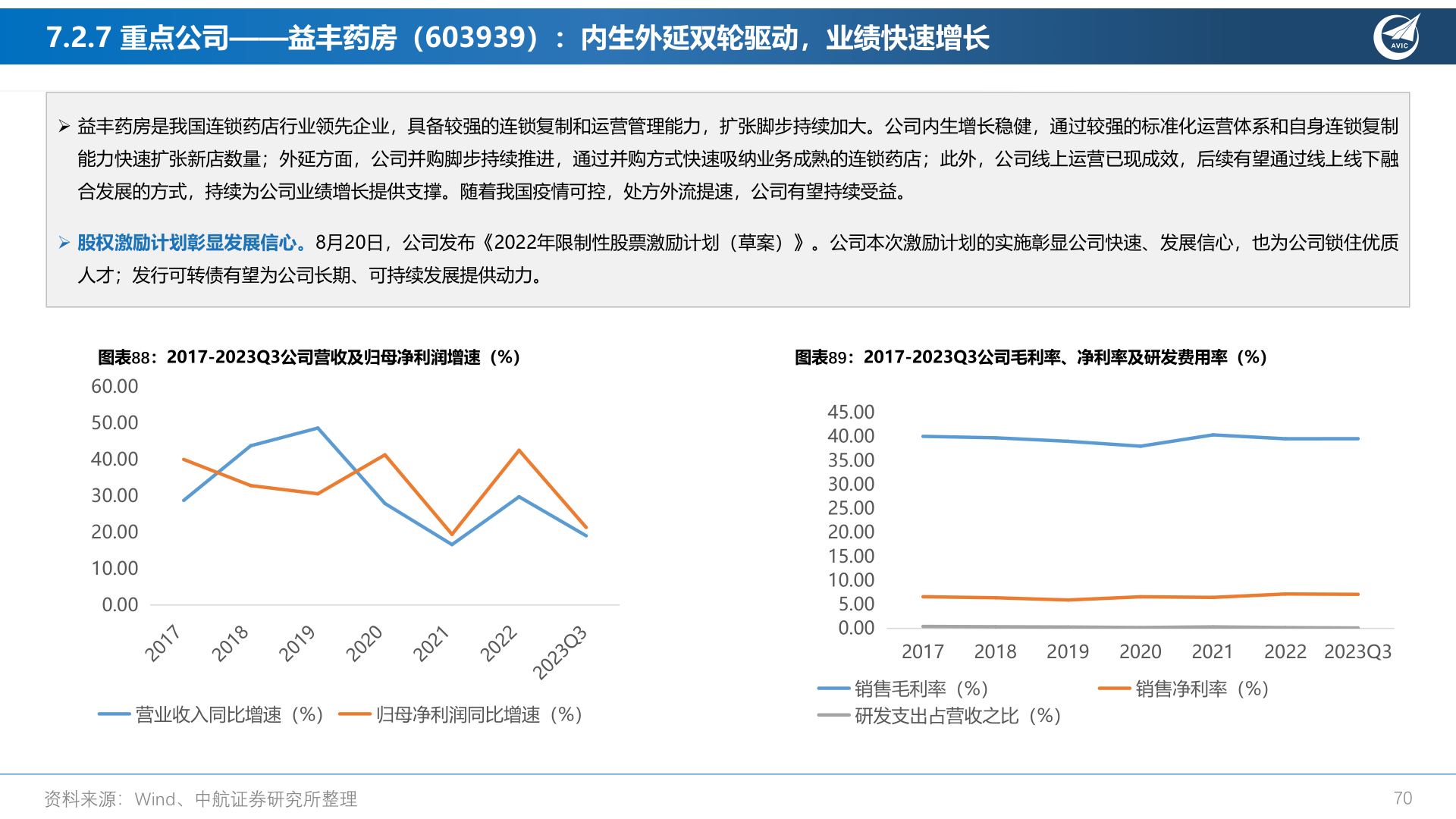The image size is (1456, 819).
Task: Click the orange line peak at 2022
Action: 519,450
